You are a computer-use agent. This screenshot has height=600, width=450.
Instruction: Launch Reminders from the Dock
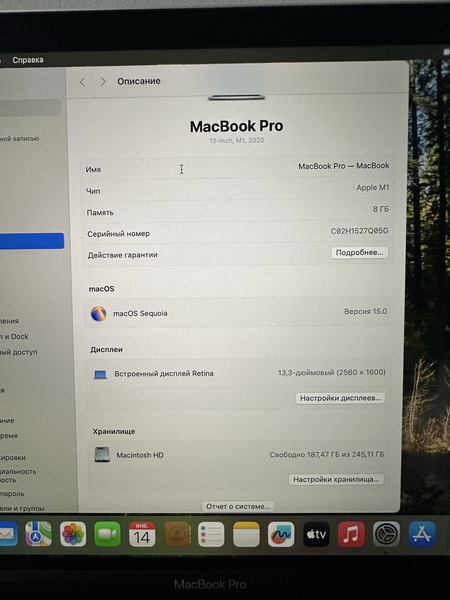click(x=211, y=534)
